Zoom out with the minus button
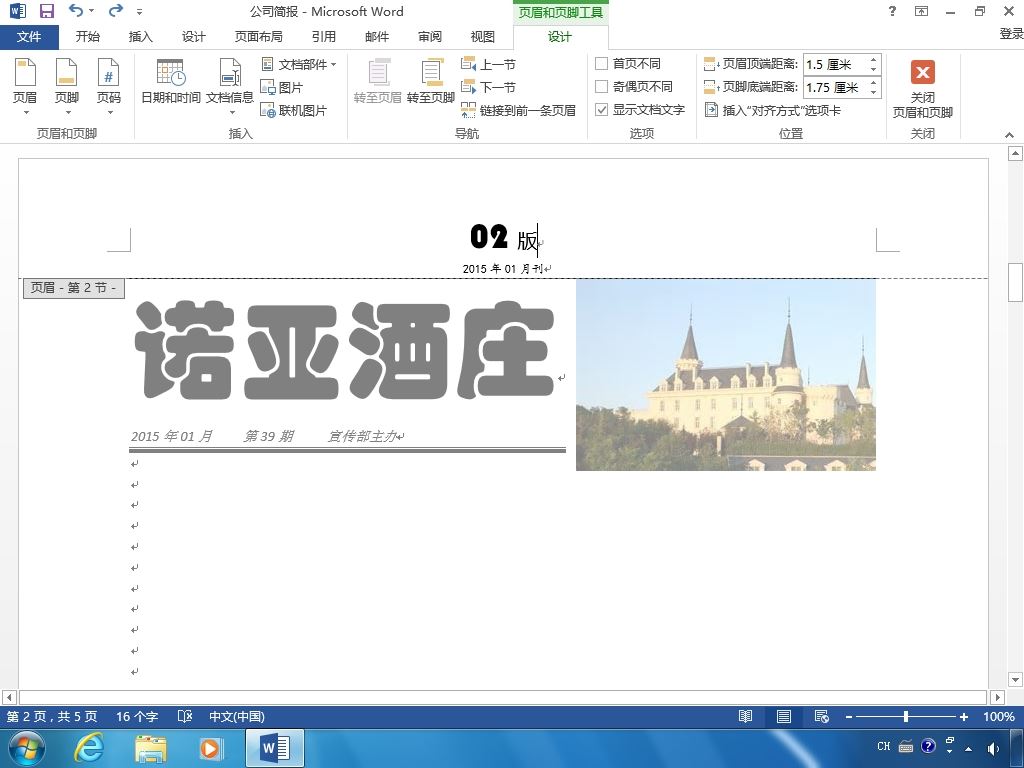This screenshot has width=1024, height=768. (x=849, y=717)
